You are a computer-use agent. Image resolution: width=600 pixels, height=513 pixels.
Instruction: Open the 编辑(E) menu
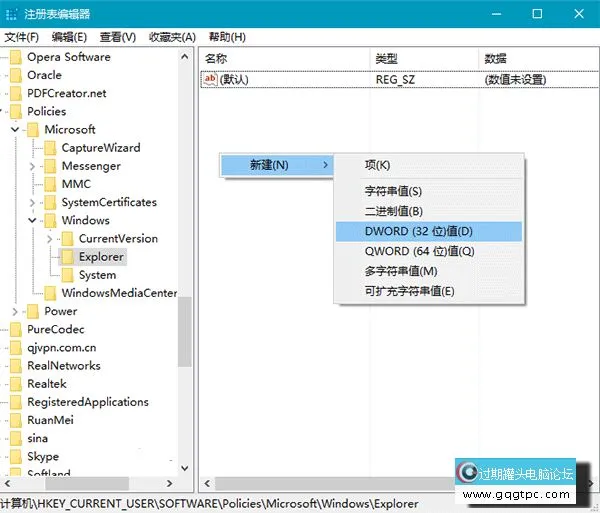69,37
